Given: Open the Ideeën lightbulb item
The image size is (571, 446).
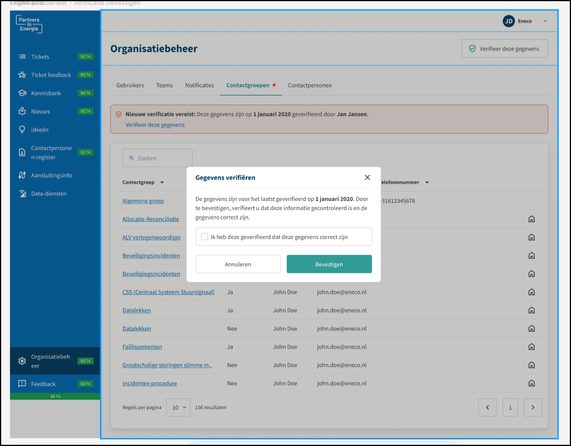Looking at the screenshot, I should pos(22,130).
